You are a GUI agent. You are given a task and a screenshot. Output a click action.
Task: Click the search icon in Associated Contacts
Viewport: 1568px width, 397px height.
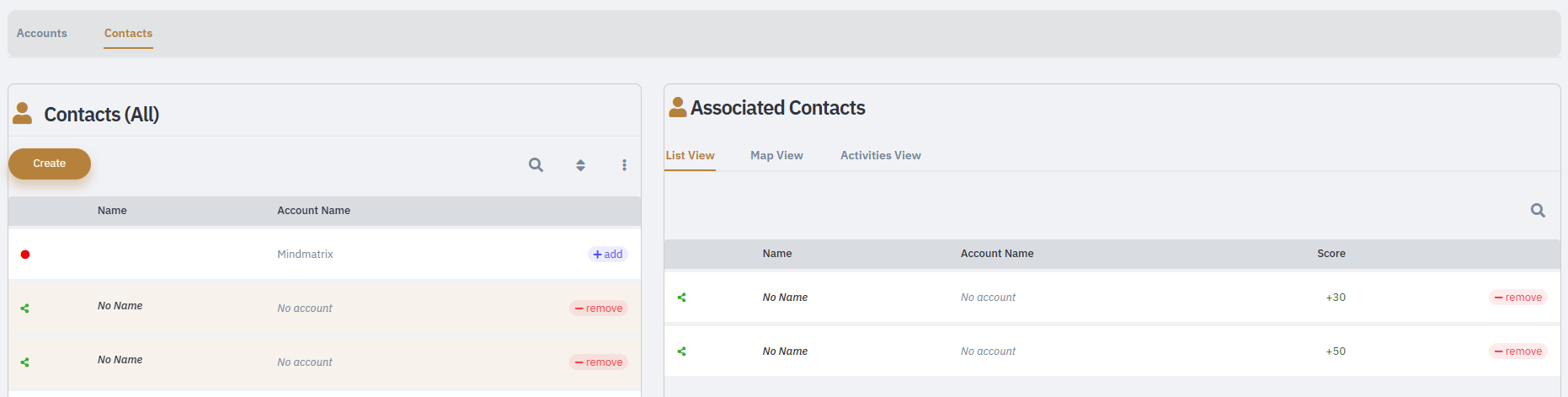(1538, 211)
